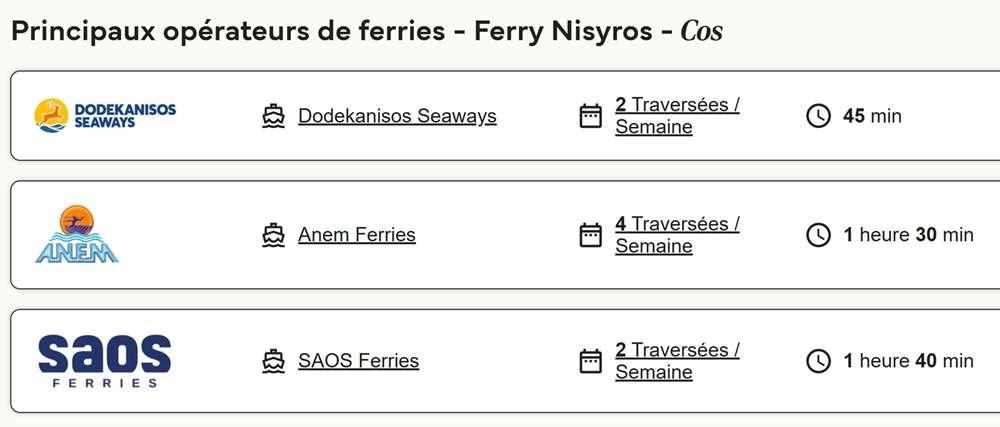Click ferry icon beside SAOS Ferries
This screenshot has width=1000, height=427.
click(273, 361)
